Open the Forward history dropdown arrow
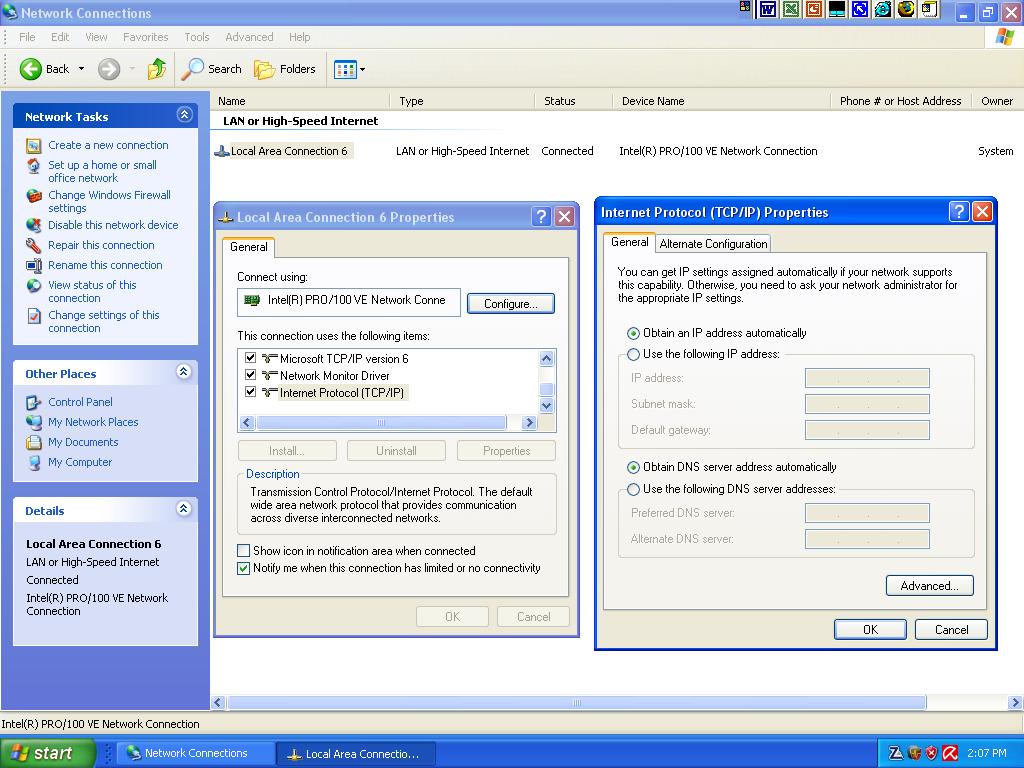This screenshot has height=768, width=1024. [x=131, y=69]
